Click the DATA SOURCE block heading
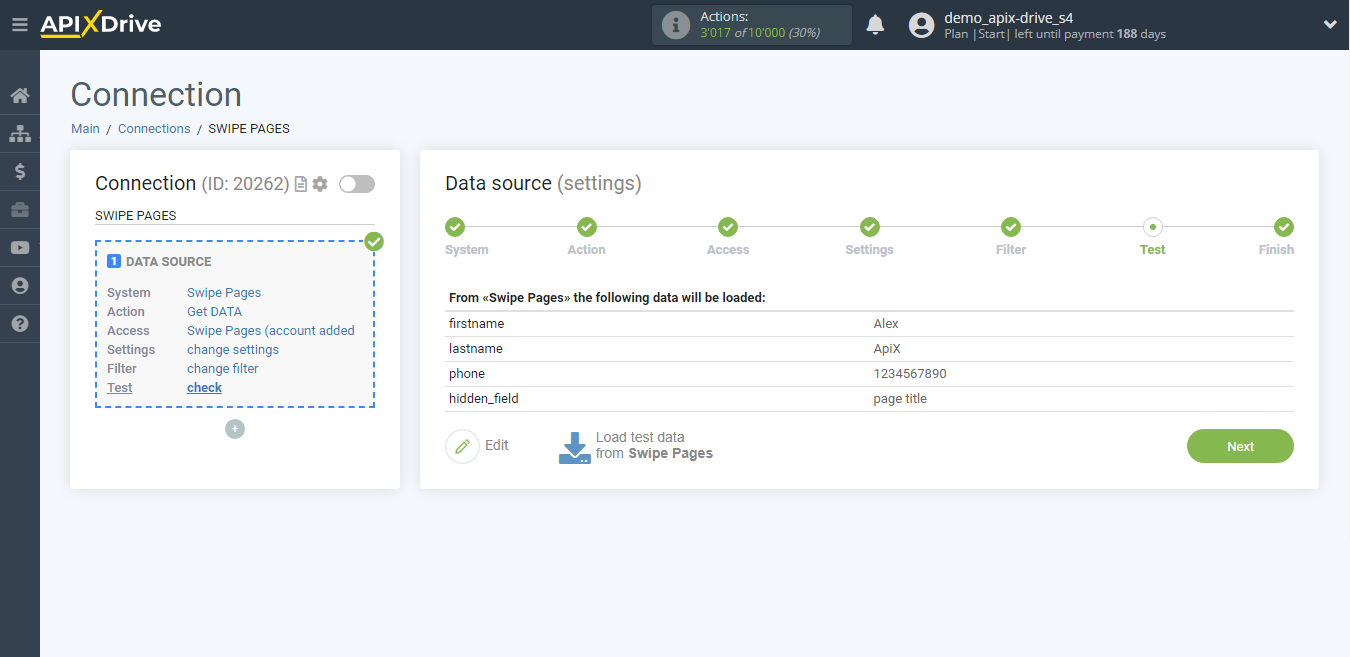This screenshot has height=657, width=1350. point(169,262)
